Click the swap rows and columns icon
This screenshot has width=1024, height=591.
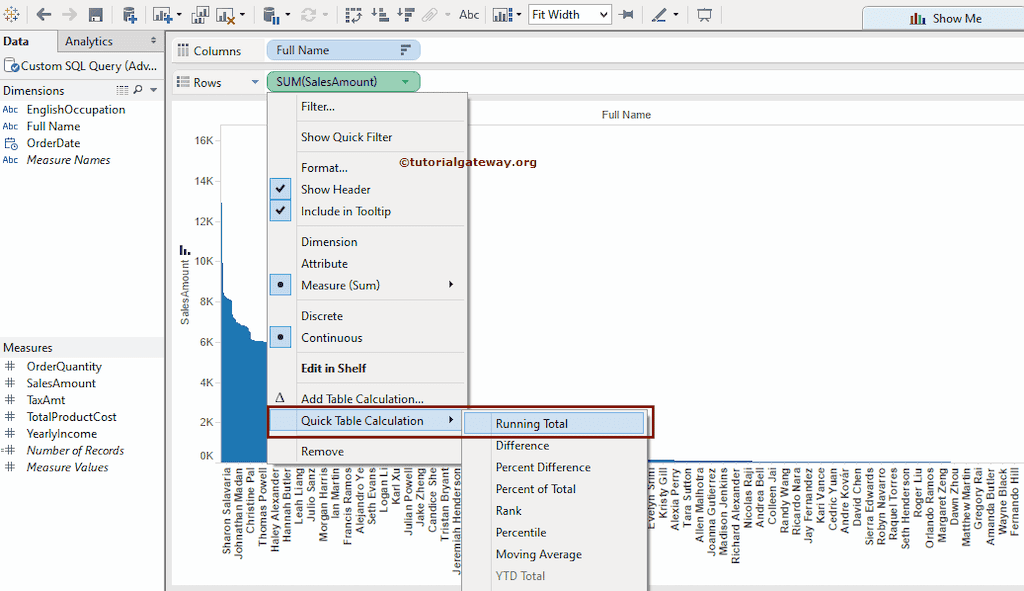(354, 15)
